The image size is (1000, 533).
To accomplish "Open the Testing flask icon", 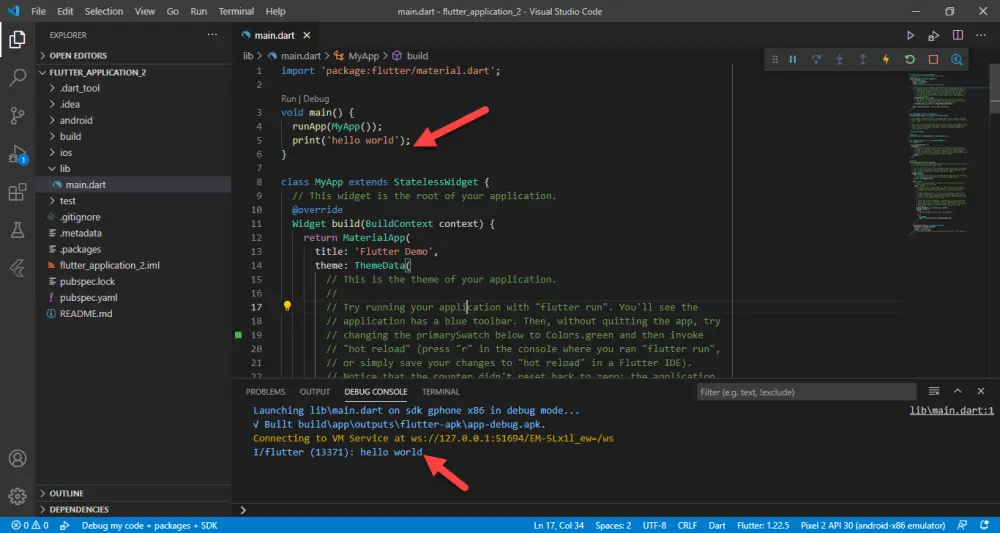I will tap(17, 230).
